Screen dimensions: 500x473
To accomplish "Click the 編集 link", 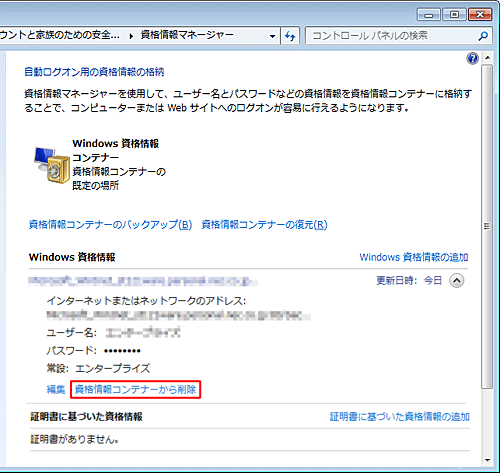I will [x=56, y=389].
